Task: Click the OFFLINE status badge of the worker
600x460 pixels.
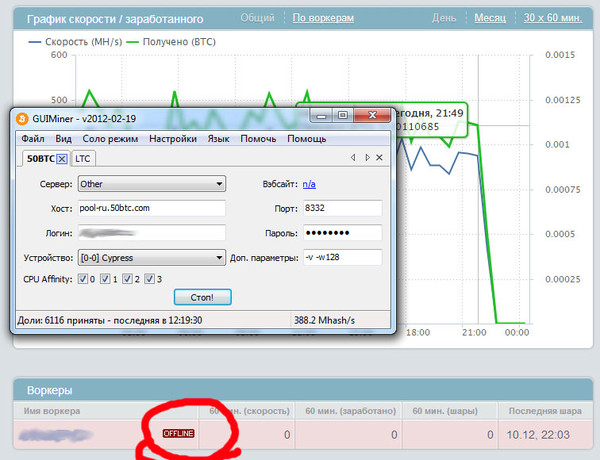Action: pos(178,433)
